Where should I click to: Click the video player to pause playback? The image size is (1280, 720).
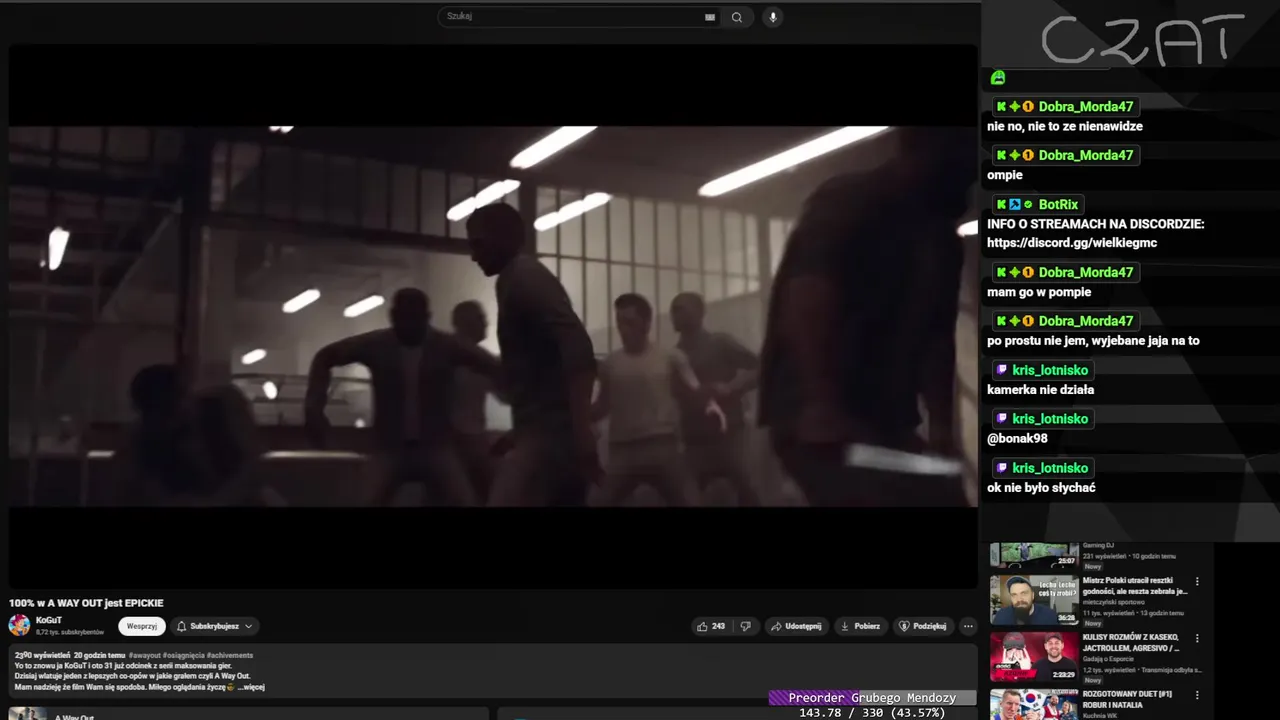(493, 316)
